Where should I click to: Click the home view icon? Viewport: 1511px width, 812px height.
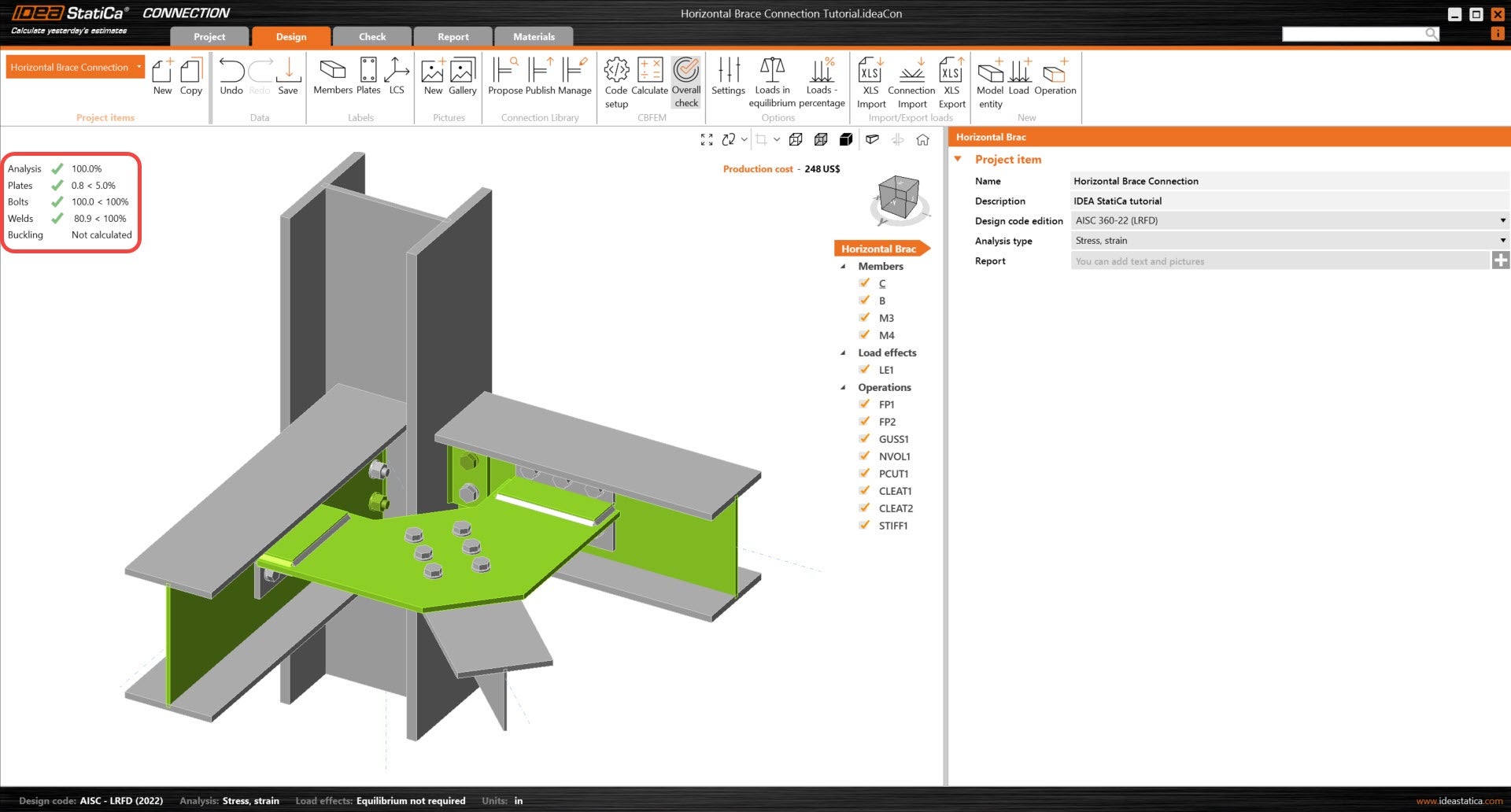922,140
